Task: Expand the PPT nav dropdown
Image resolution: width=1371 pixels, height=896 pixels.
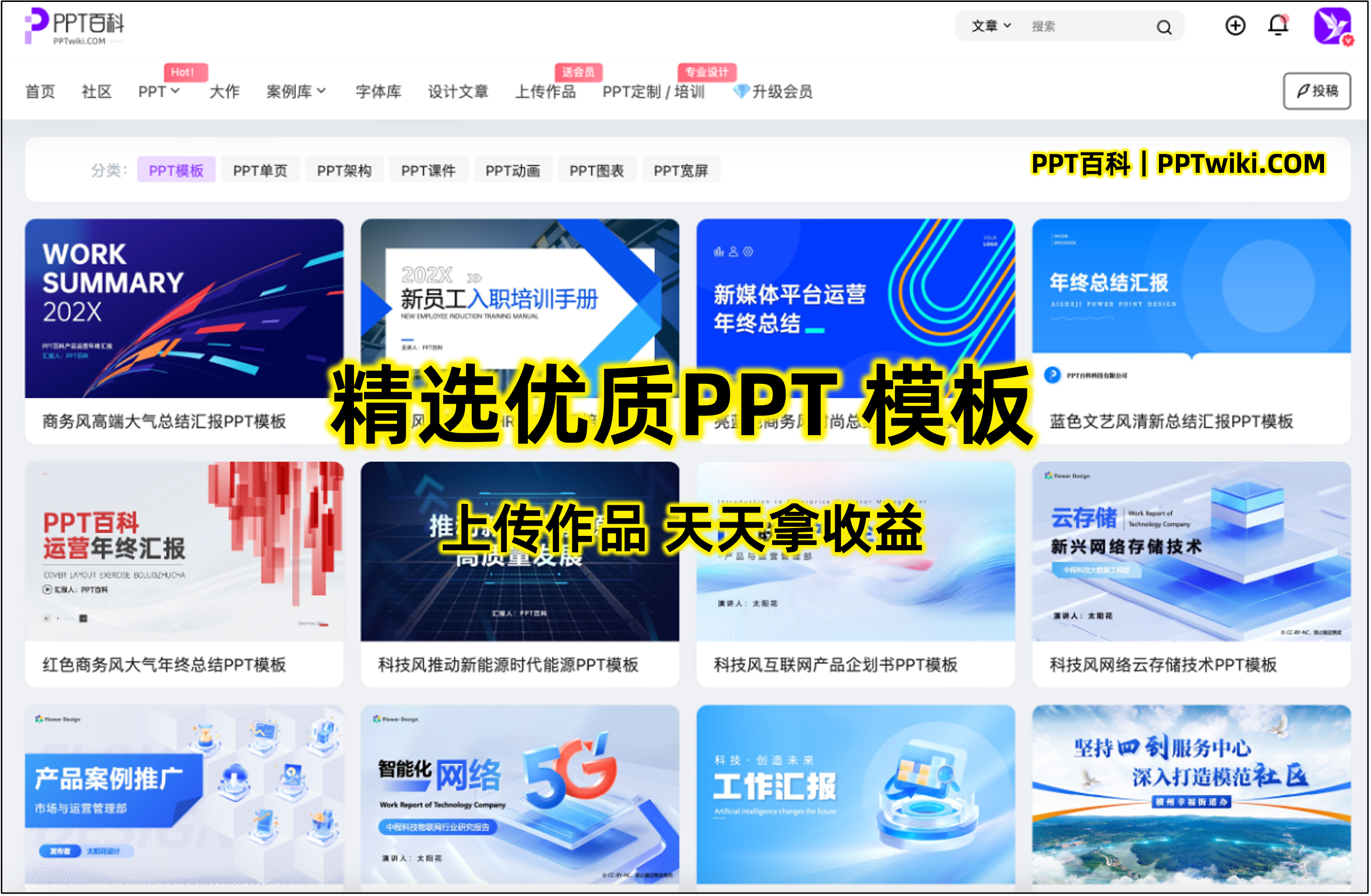Action: click(x=159, y=91)
